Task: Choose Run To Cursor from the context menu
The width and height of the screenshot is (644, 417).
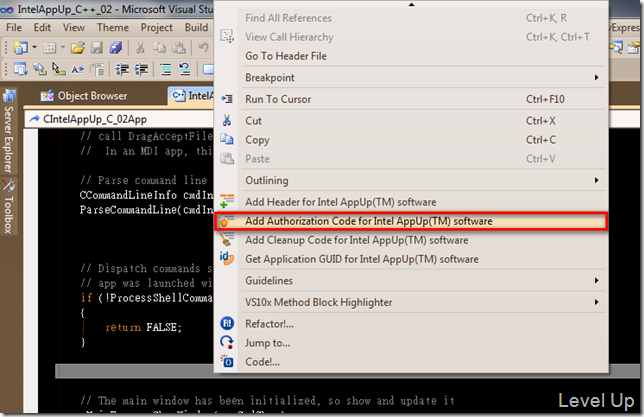Action: point(411,99)
